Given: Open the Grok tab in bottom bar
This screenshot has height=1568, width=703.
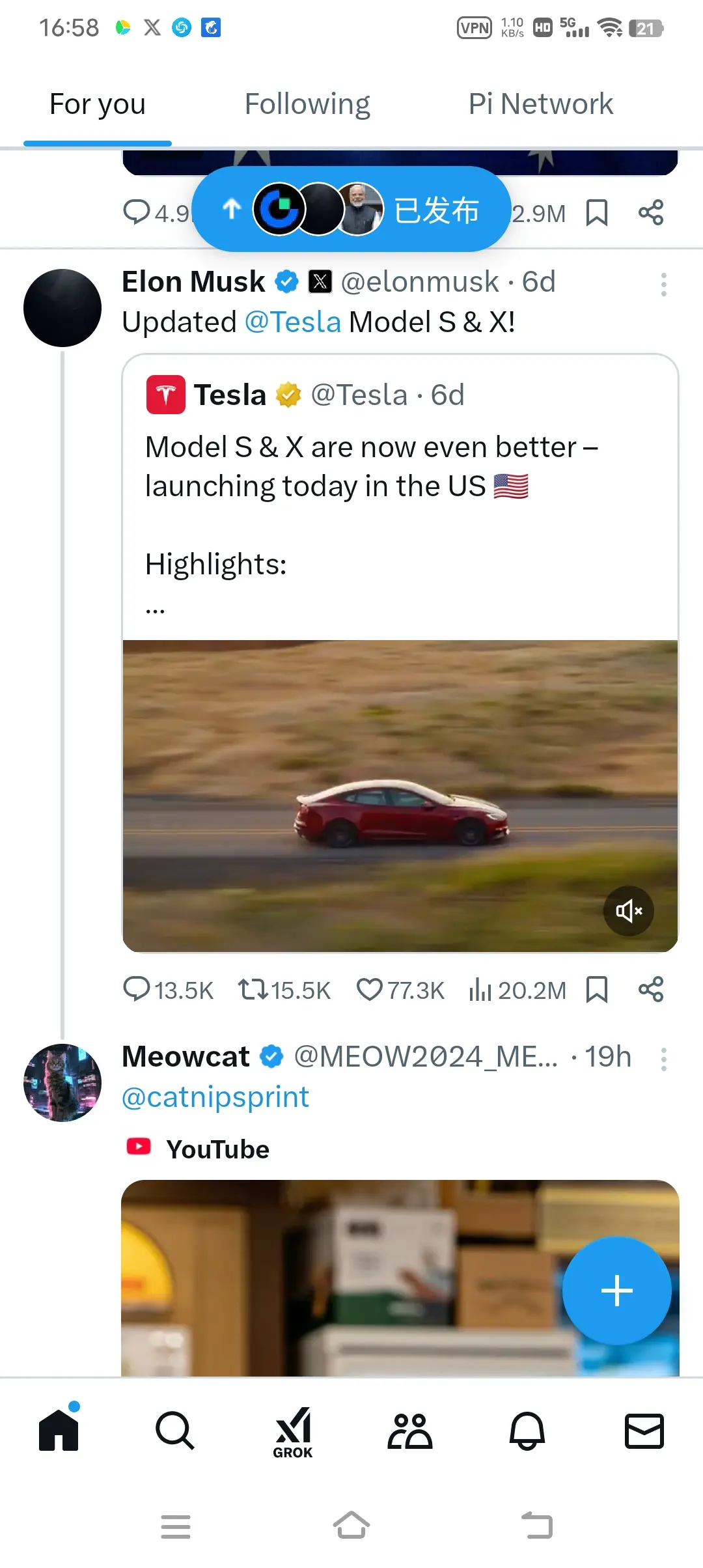Looking at the screenshot, I should click(293, 1433).
